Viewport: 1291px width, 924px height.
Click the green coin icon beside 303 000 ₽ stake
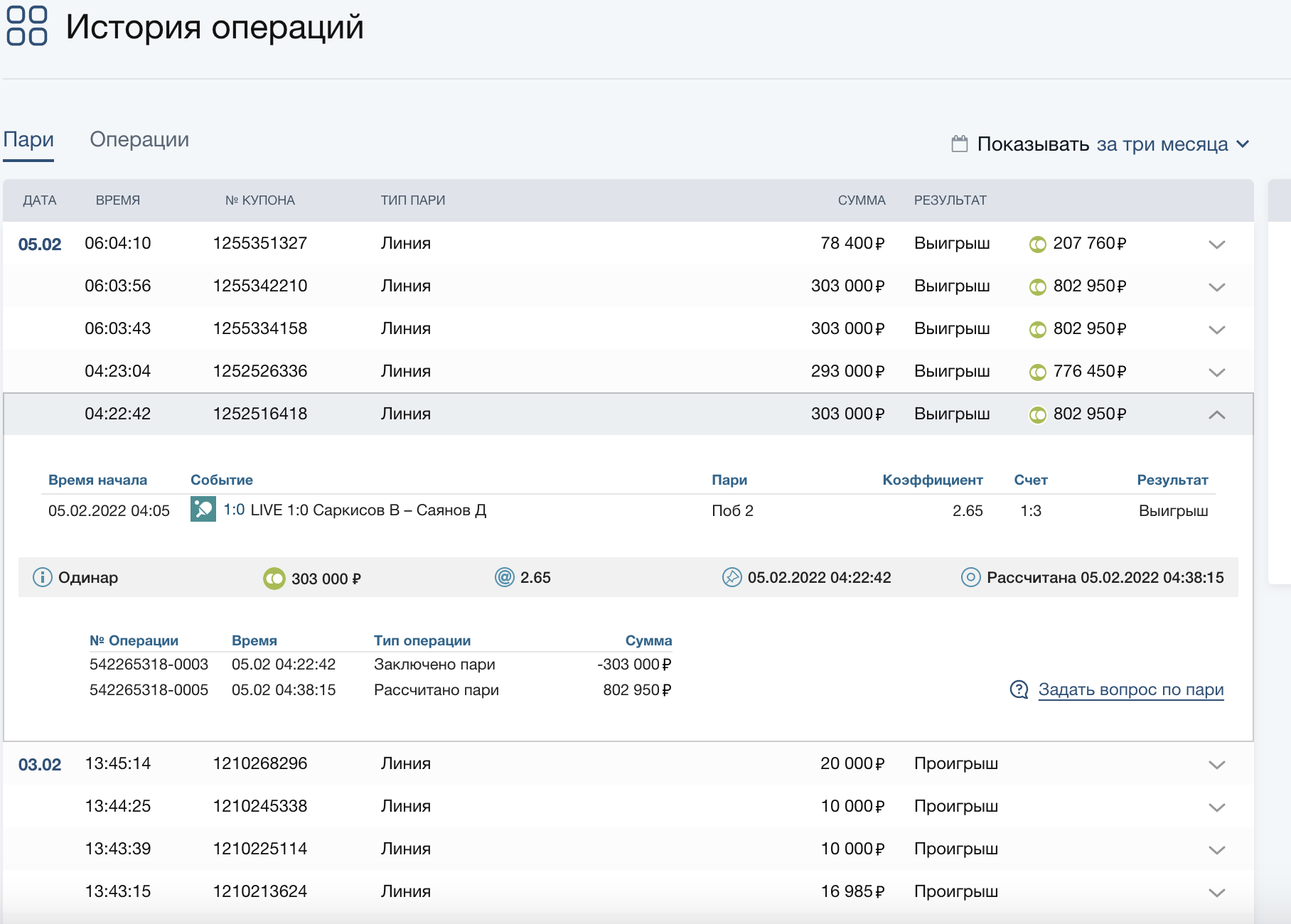[x=274, y=579]
